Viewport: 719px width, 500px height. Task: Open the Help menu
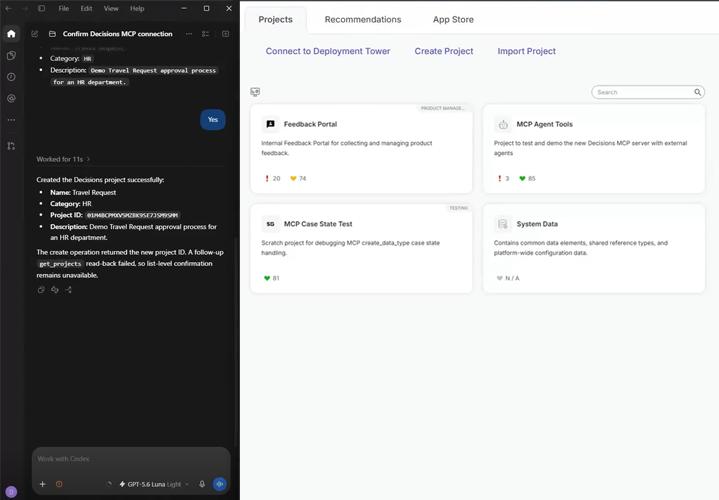[137, 8]
